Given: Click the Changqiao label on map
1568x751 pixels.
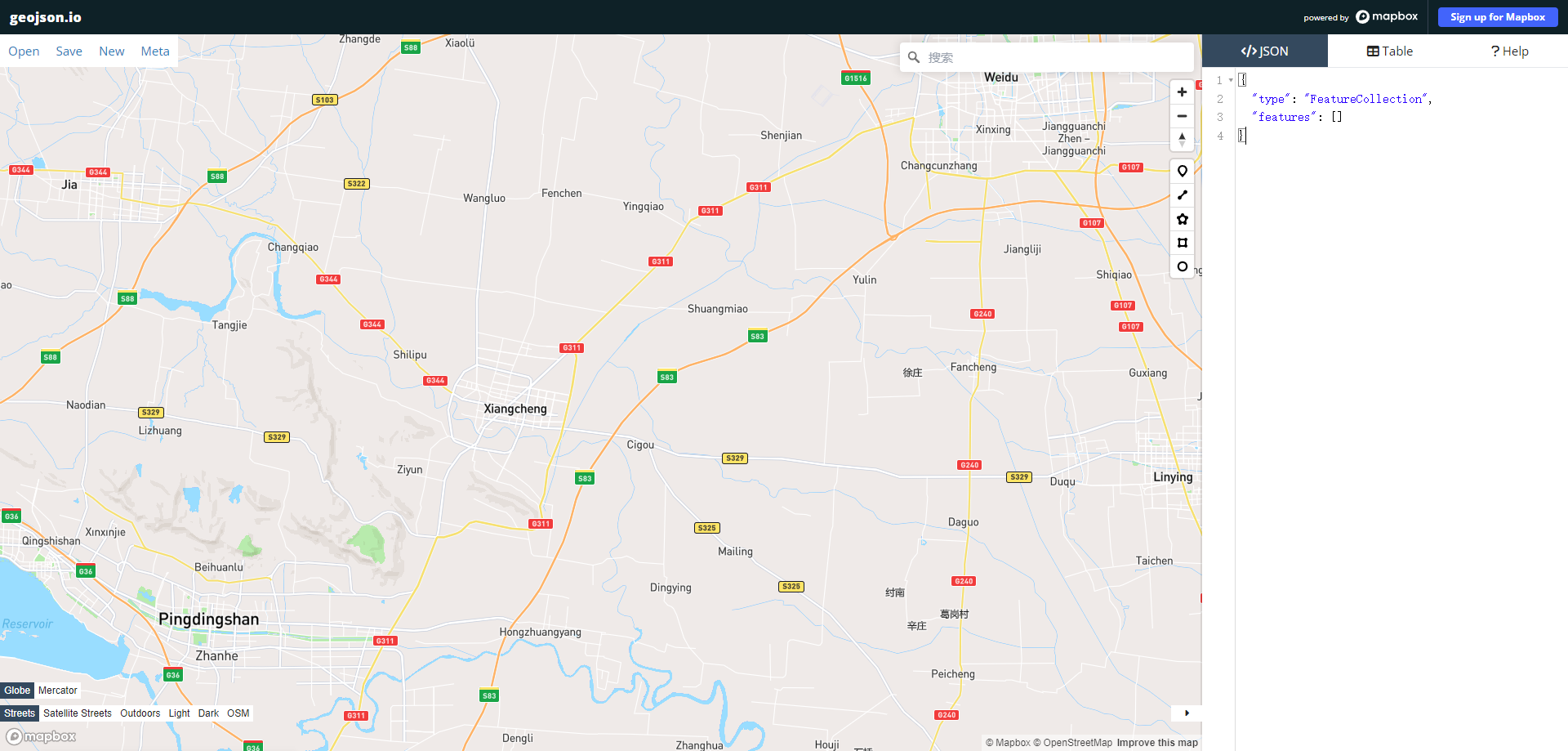Looking at the screenshot, I should click(x=293, y=248).
